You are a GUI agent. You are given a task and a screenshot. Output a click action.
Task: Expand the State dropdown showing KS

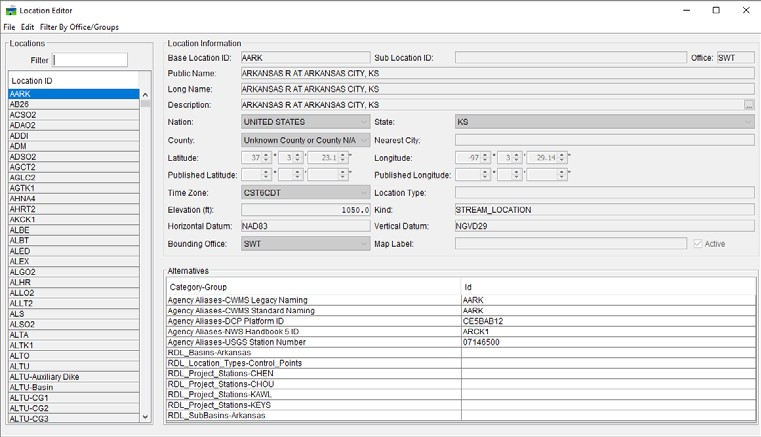click(604, 122)
